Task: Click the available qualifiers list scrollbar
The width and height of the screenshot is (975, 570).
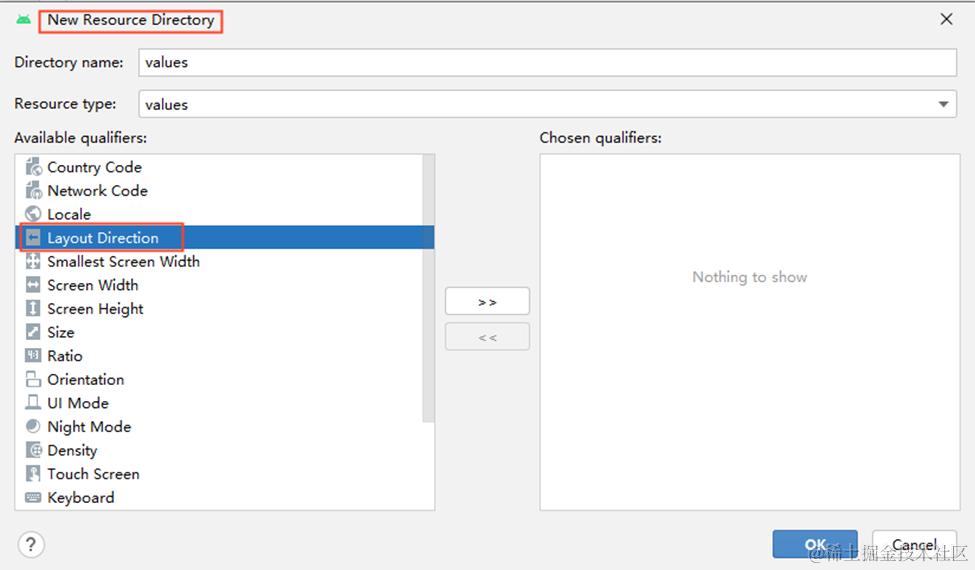Action: (x=428, y=289)
